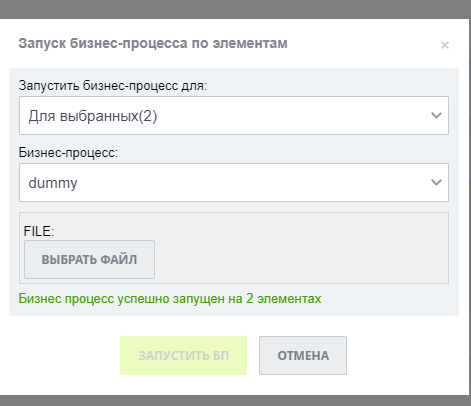Viewport: 471px width, 406px height.
Task: Click the Для выбранных(2) selected value text
Action: click(93, 116)
